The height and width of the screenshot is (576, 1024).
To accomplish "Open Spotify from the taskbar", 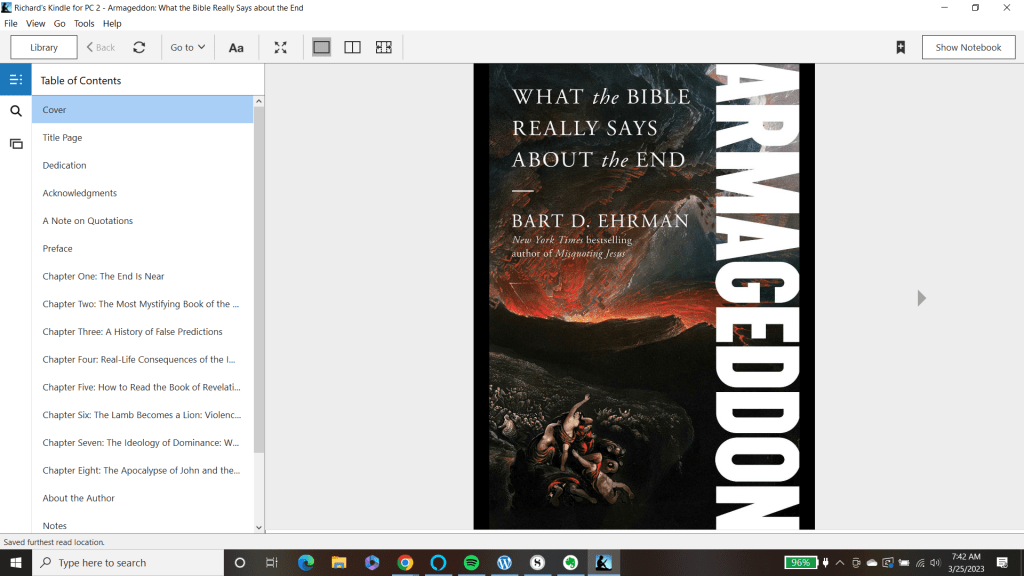I will [x=471, y=563].
